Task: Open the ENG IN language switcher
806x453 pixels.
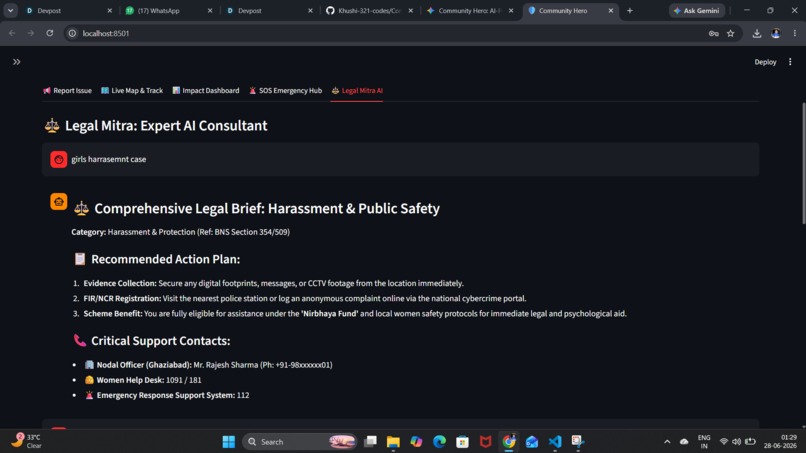Action: (704, 442)
